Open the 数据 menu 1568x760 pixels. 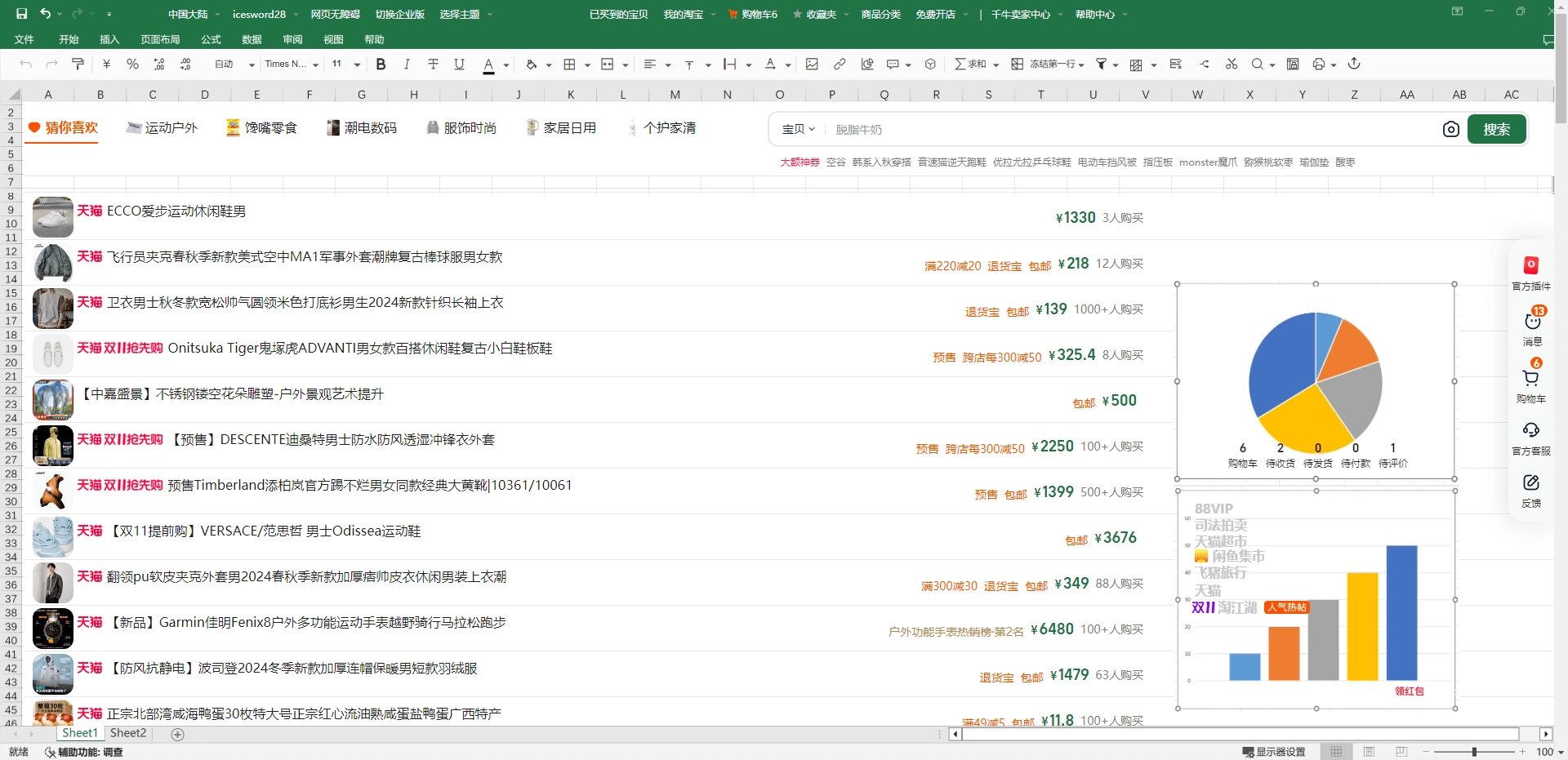coord(252,39)
